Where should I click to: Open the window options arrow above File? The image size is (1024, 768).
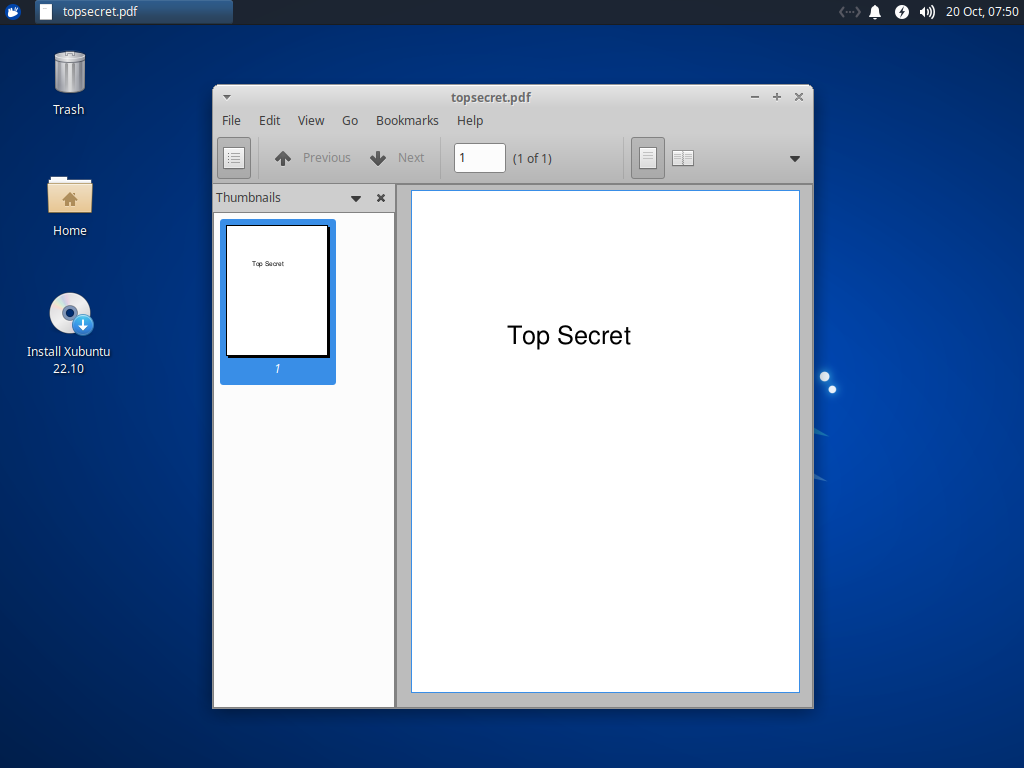point(226,97)
